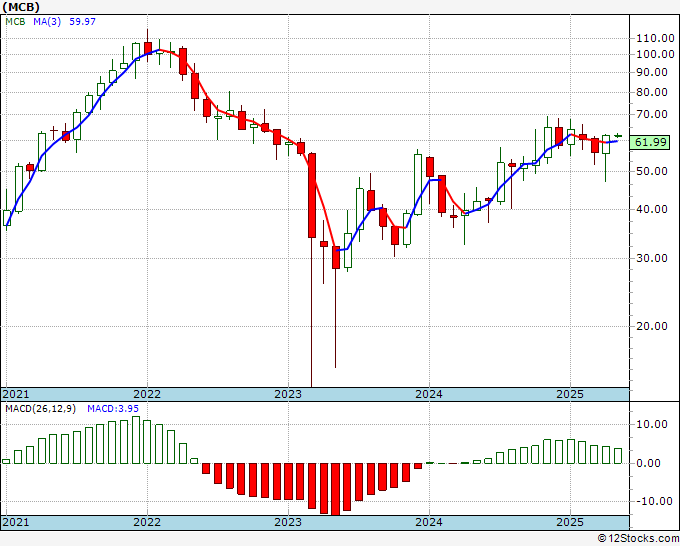
Task: Click 2021 on the MACD timeline
Action: pos(16,522)
